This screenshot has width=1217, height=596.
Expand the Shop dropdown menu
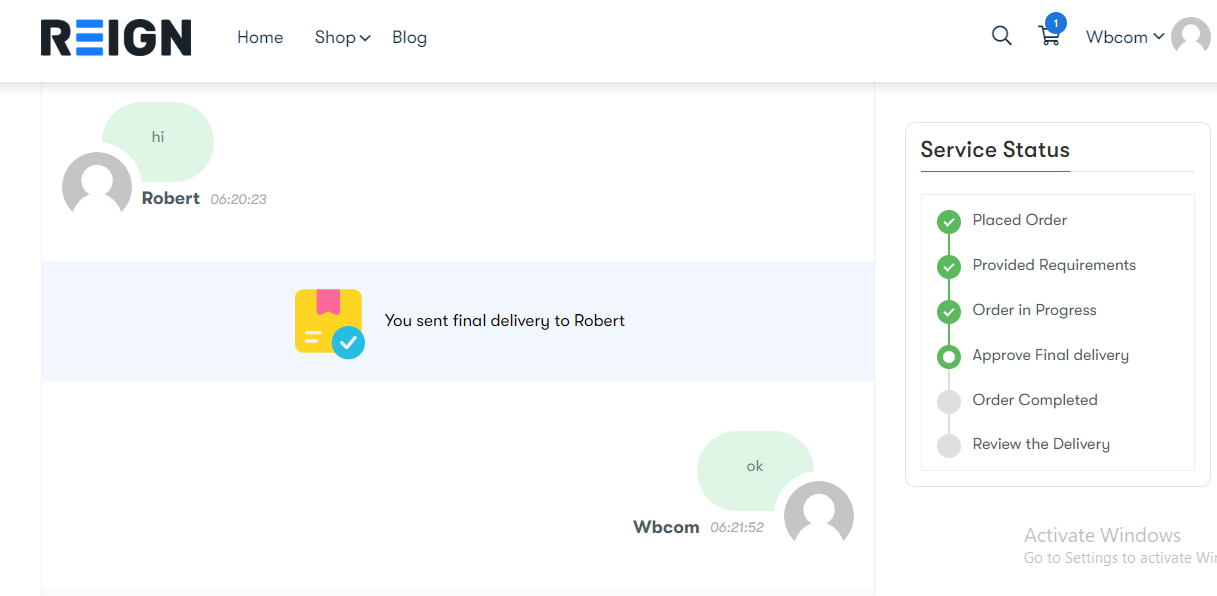coord(342,37)
